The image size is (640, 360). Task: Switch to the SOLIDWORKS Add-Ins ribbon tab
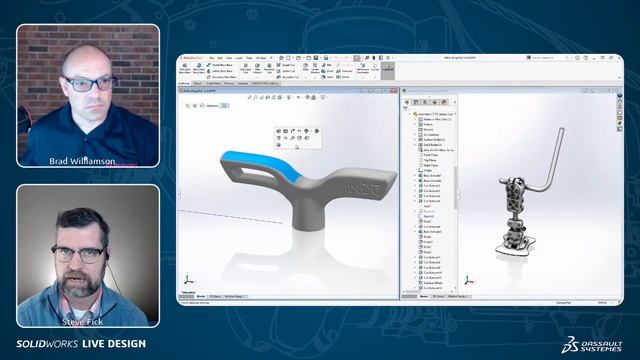tap(265, 83)
